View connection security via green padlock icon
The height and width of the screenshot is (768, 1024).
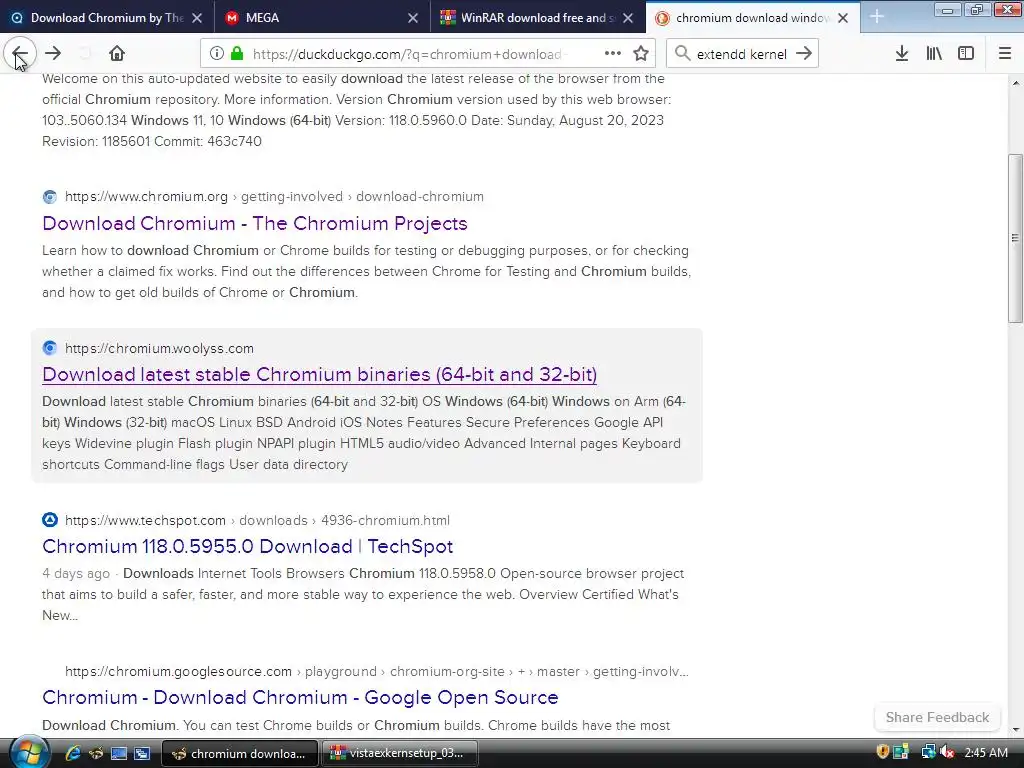tap(237, 54)
